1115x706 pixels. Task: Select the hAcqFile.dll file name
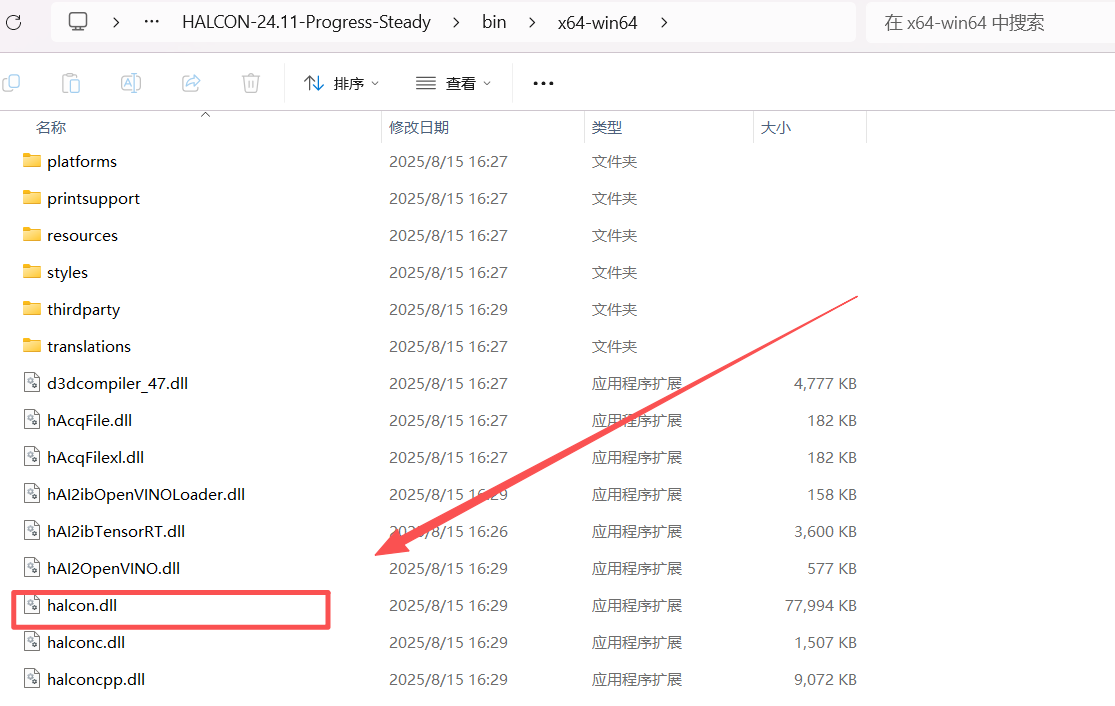click(90, 421)
